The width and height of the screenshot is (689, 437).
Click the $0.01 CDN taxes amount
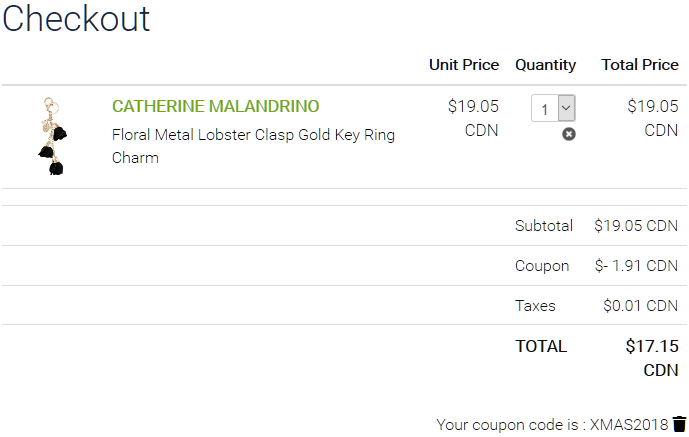pyautogui.click(x=640, y=306)
